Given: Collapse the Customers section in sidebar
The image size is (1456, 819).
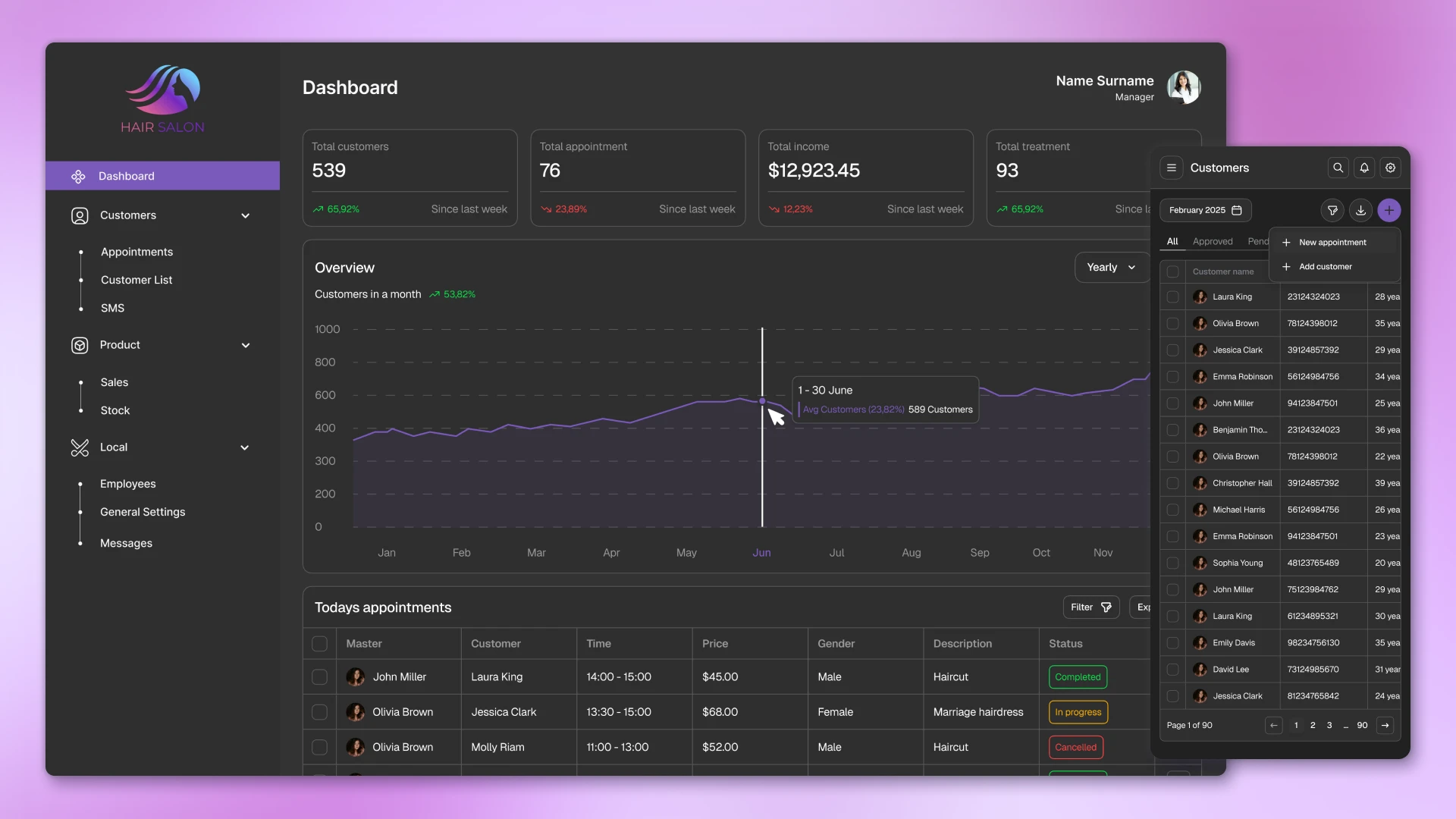Looking at the screenshot, I should tap(246, 215).
